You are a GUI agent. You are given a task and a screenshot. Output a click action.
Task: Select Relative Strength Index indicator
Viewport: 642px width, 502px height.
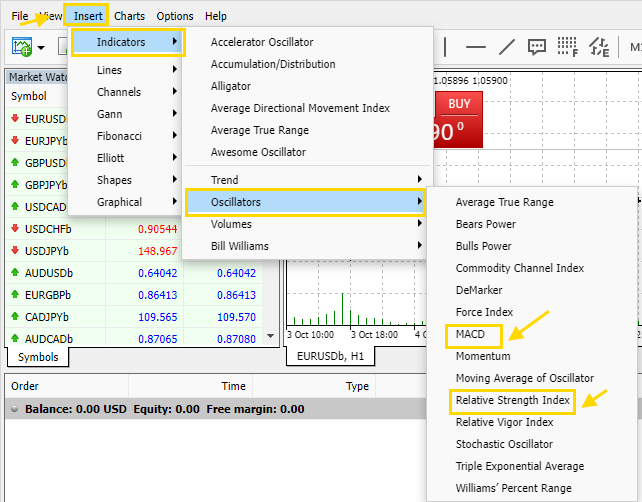(x=513, y=400)
